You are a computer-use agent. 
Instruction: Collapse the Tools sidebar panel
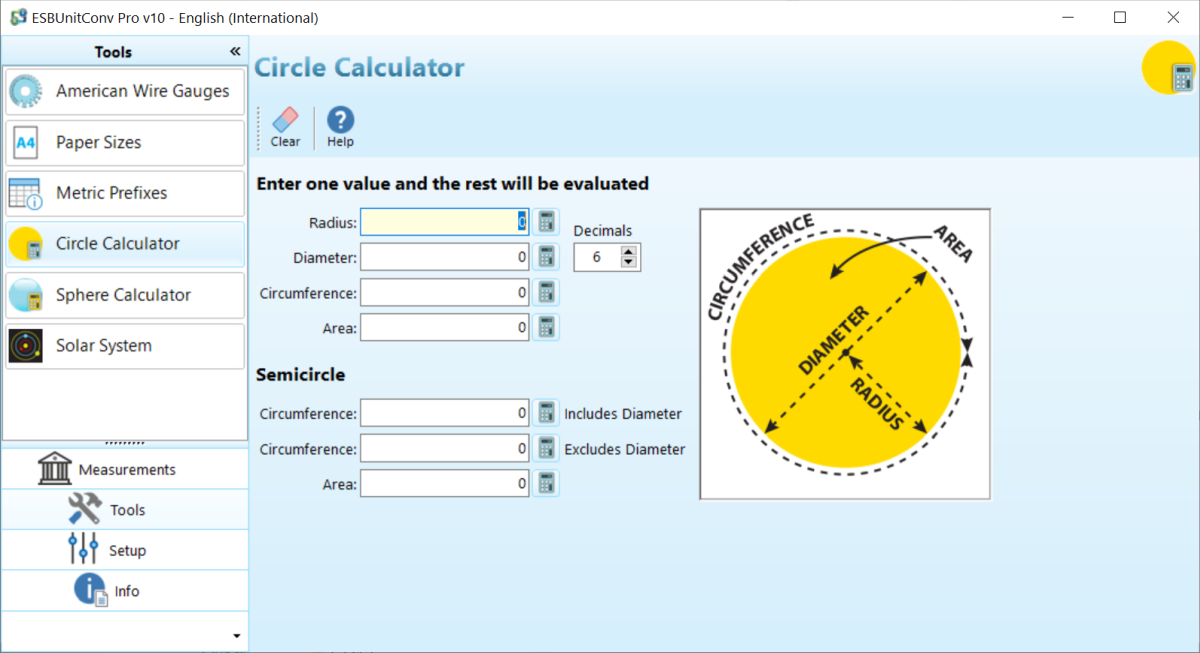point(235,50)
